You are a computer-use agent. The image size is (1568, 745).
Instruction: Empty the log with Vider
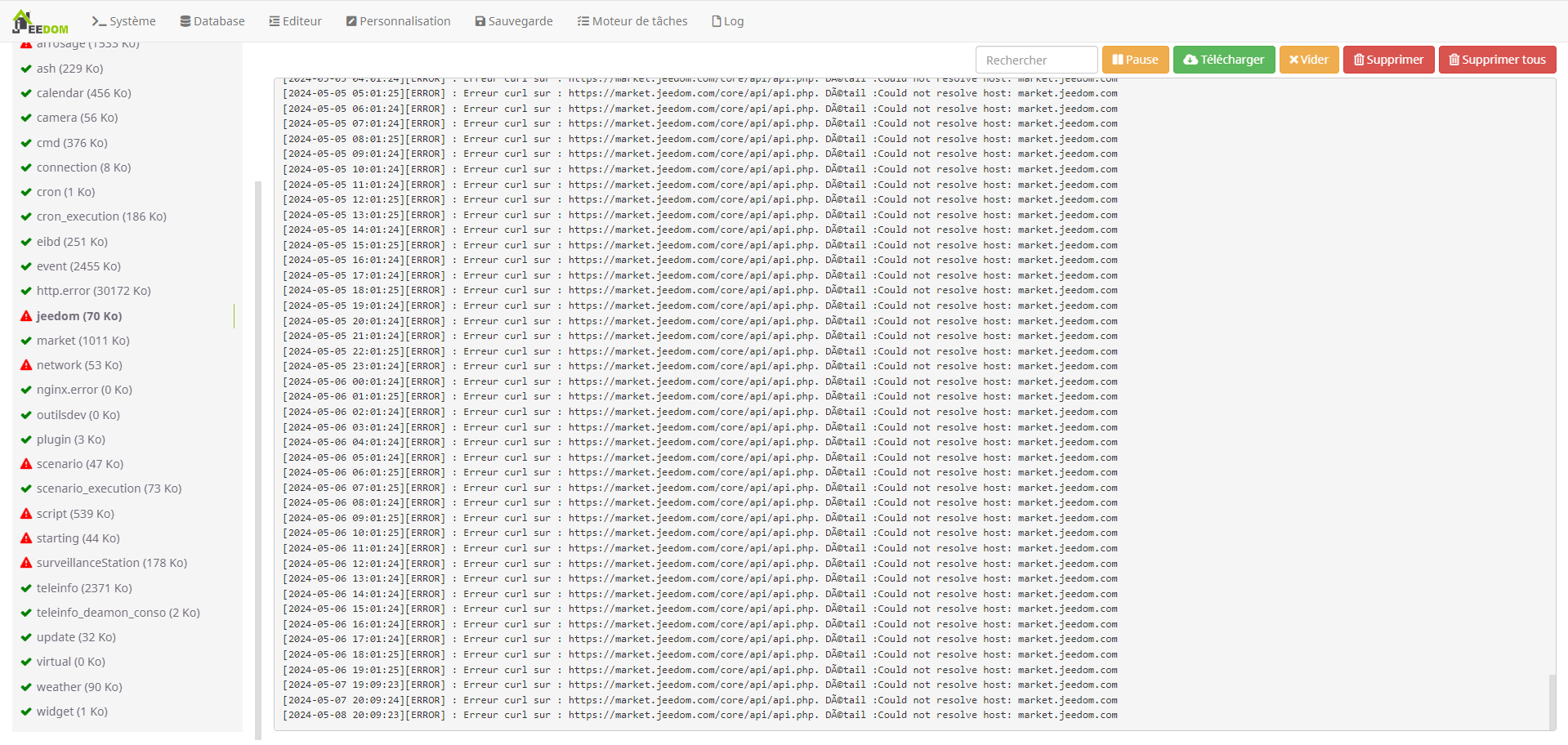[1309, 60]
